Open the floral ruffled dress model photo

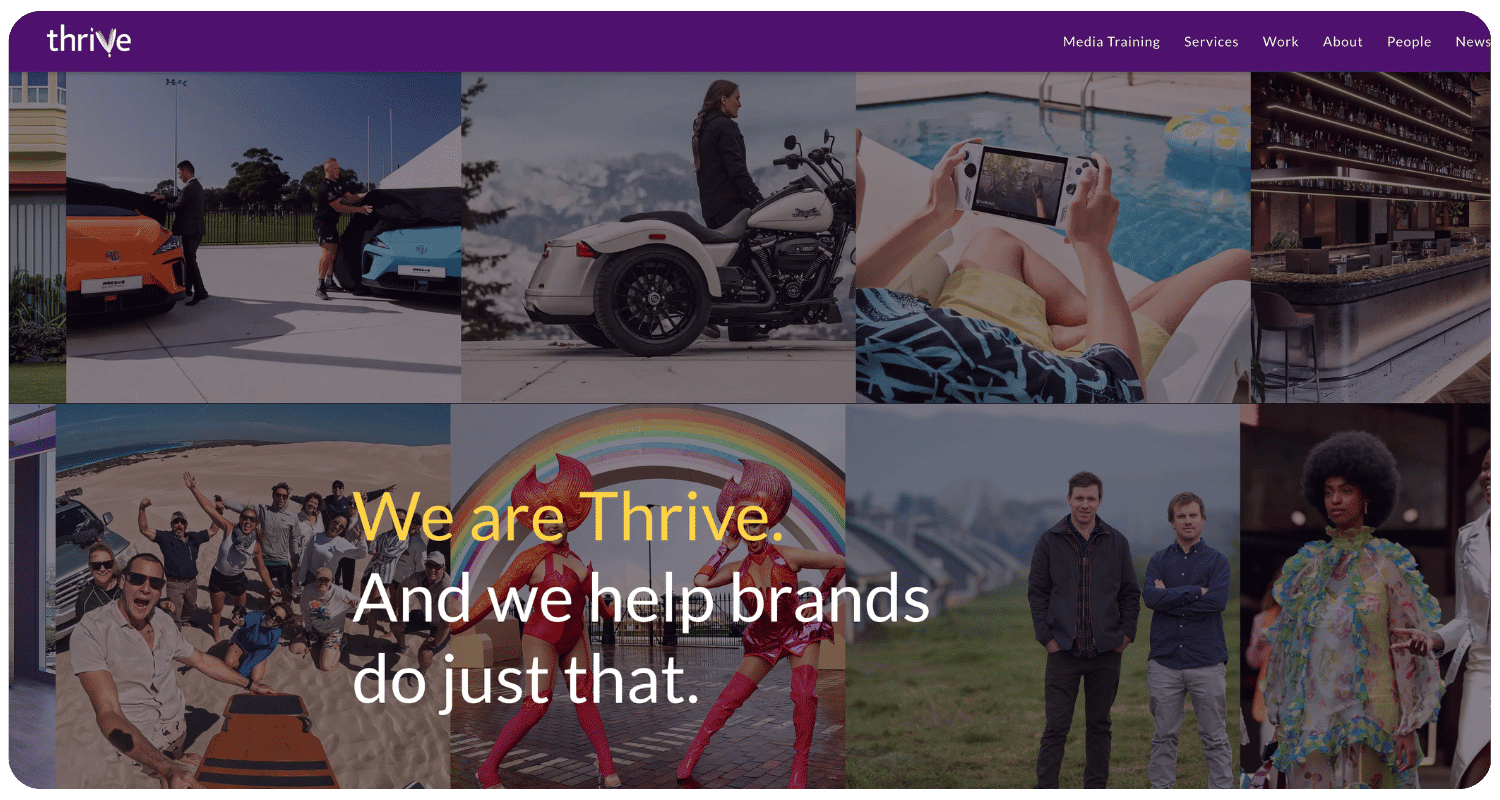(1366, 596)
